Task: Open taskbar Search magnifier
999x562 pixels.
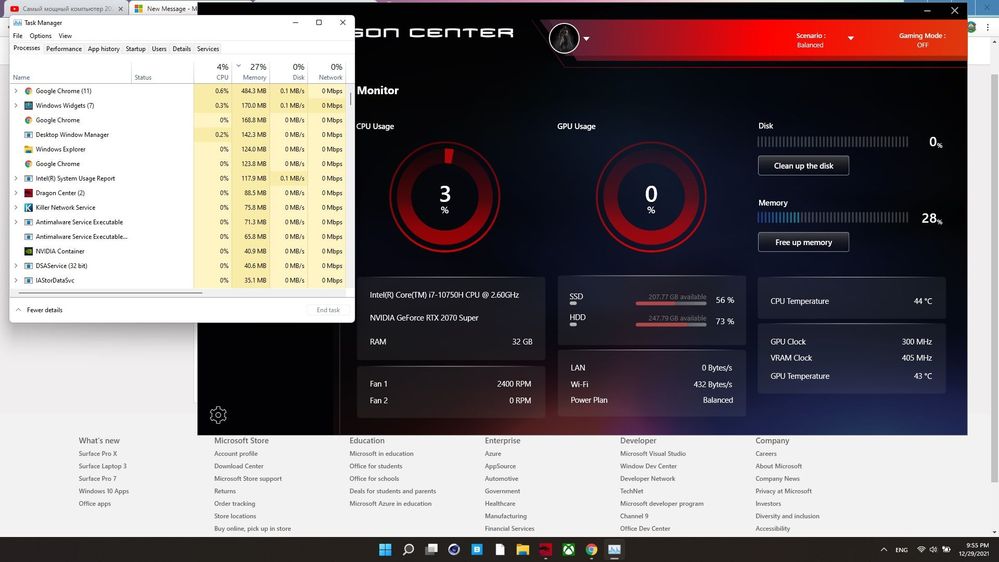Action: (x=408, y=549)
